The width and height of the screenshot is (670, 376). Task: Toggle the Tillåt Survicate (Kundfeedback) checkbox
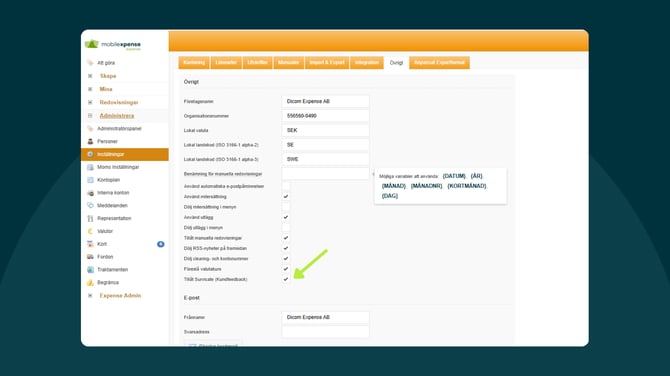tap(286, 279)
